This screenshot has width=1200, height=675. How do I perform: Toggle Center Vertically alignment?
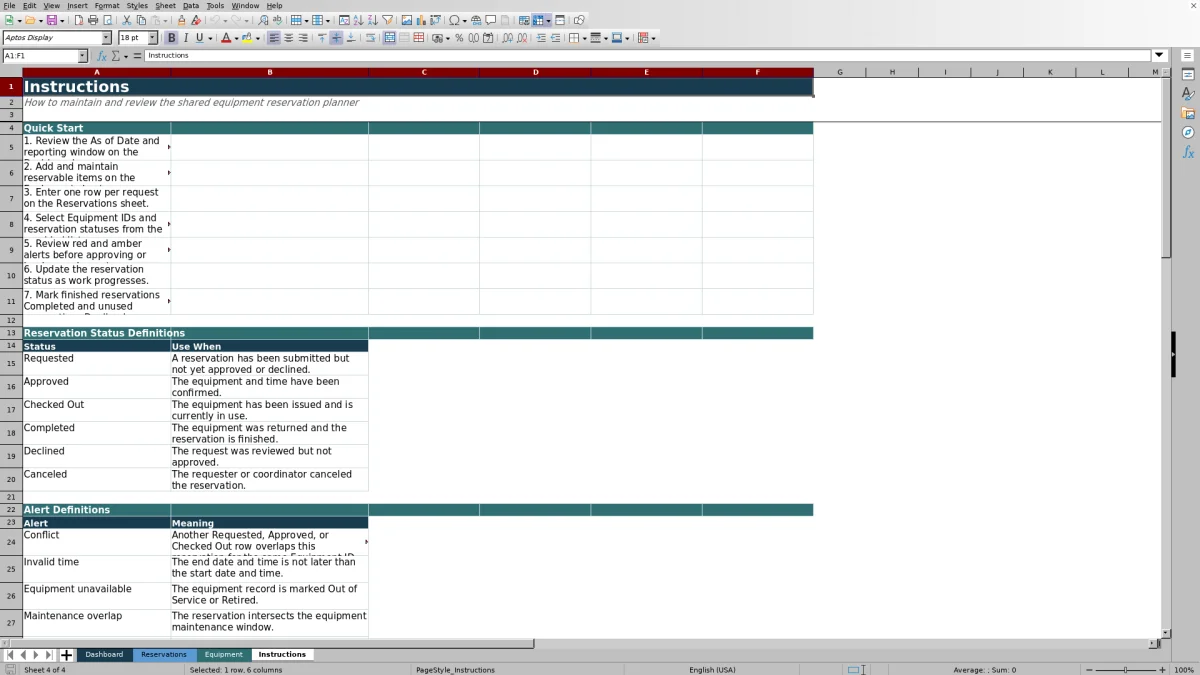click(x=336, y=38)
